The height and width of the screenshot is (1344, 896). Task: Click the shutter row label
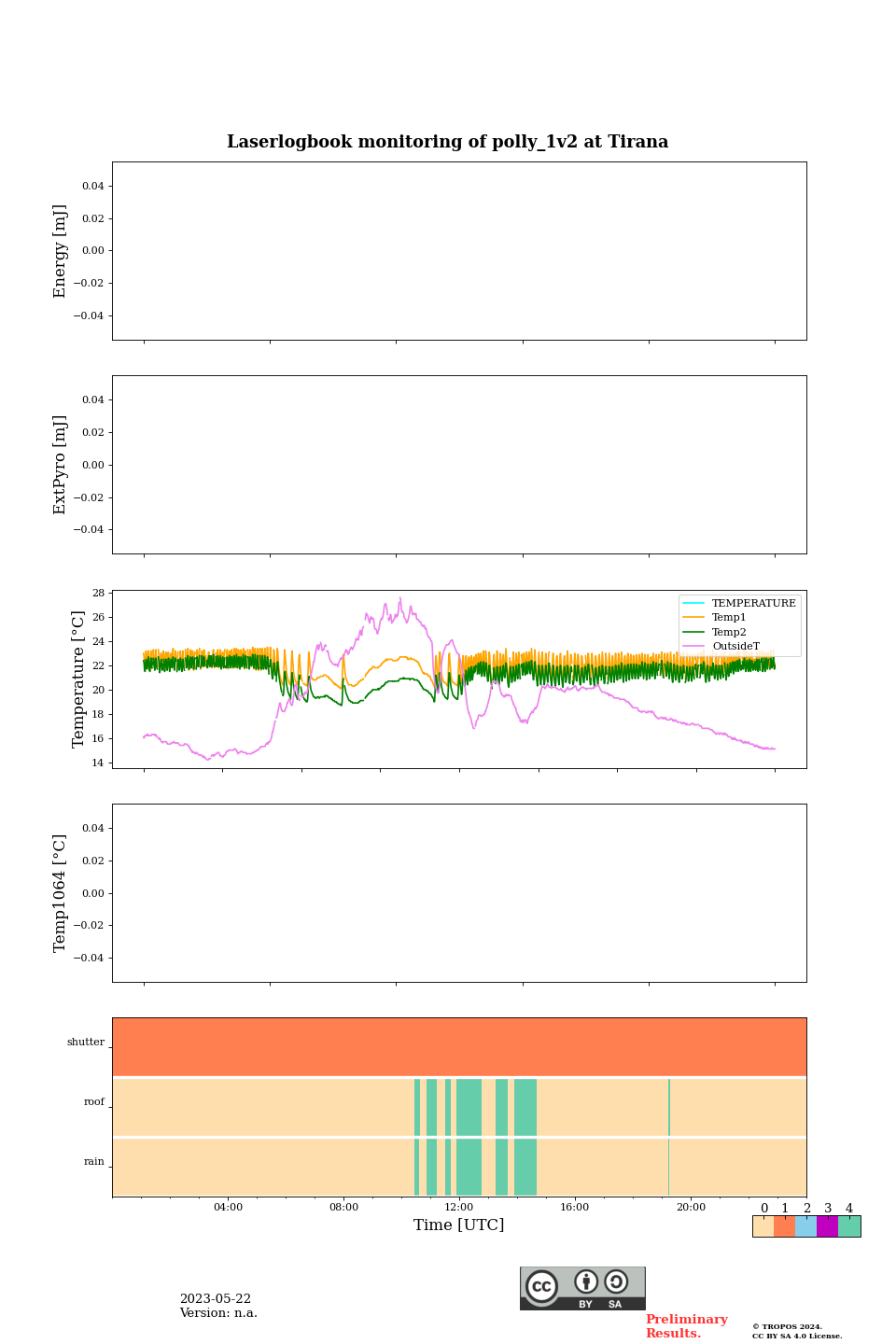coord(86,1043)
